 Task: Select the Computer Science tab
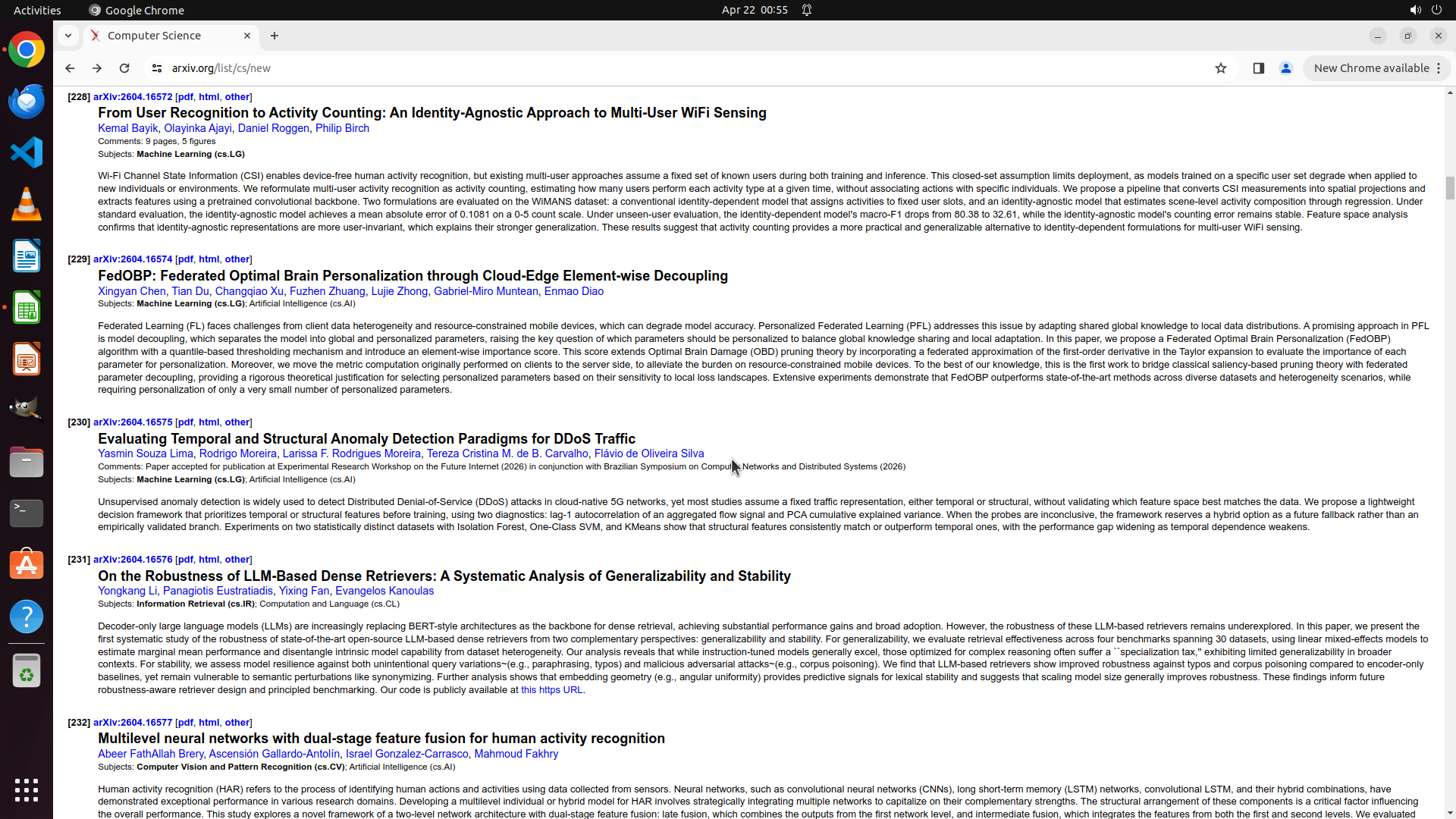[163, 36]
